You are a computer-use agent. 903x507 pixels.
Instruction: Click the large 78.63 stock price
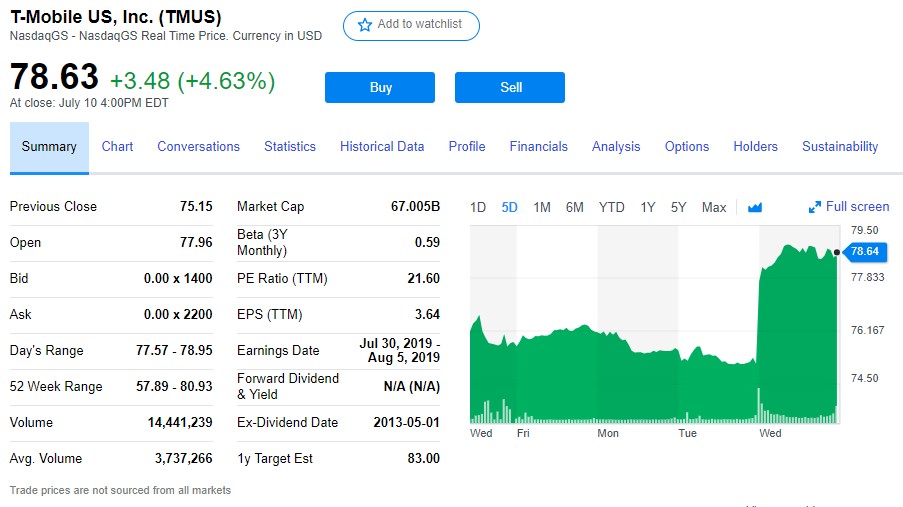point(55,77)
